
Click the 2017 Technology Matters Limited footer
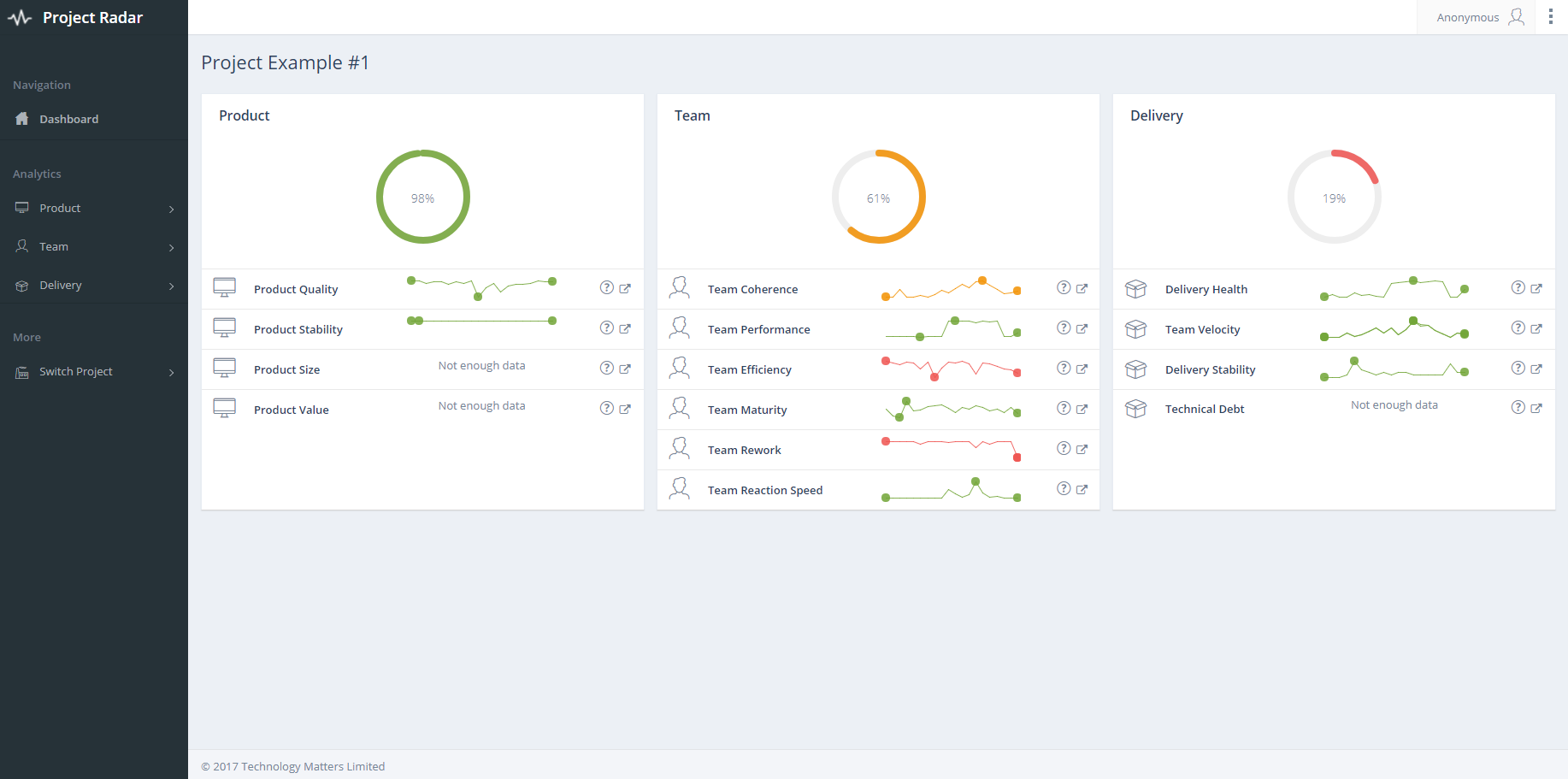pos(293,766)
